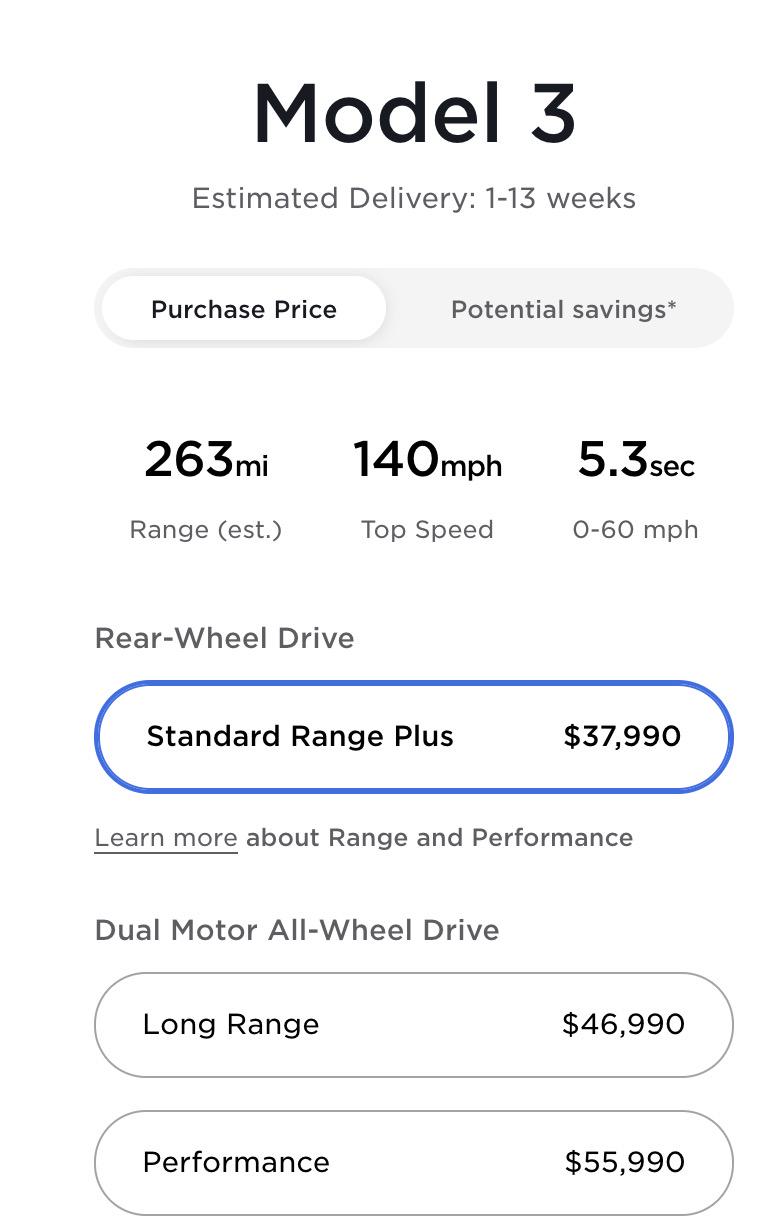This screenshot has width=780, height=1232.
Task: Click the 0-60 mph caption
Action: click(636, 530)
